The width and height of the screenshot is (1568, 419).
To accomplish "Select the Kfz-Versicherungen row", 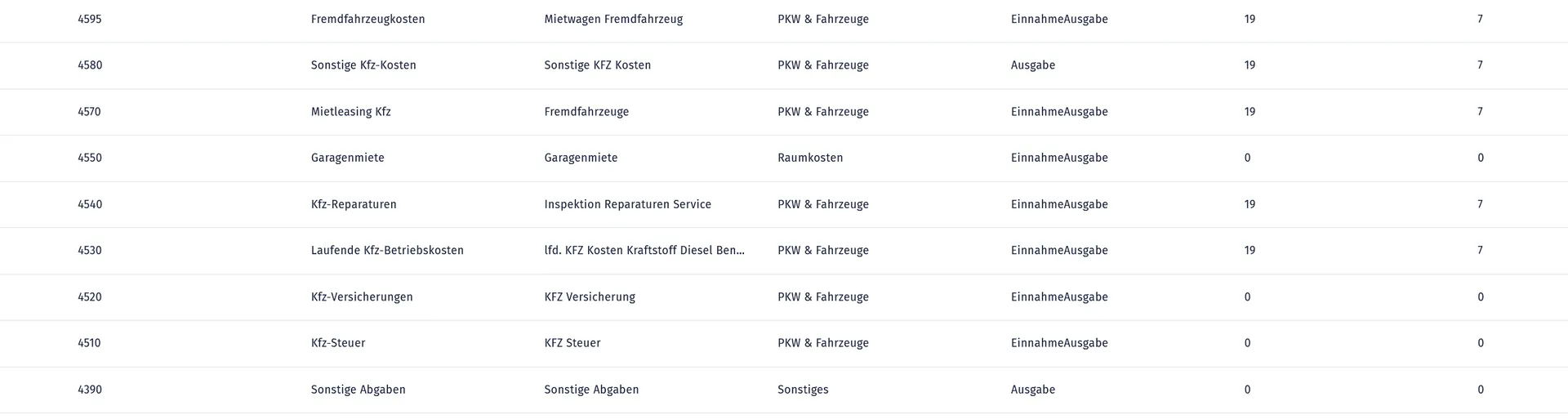I will (x=362, y=297).
